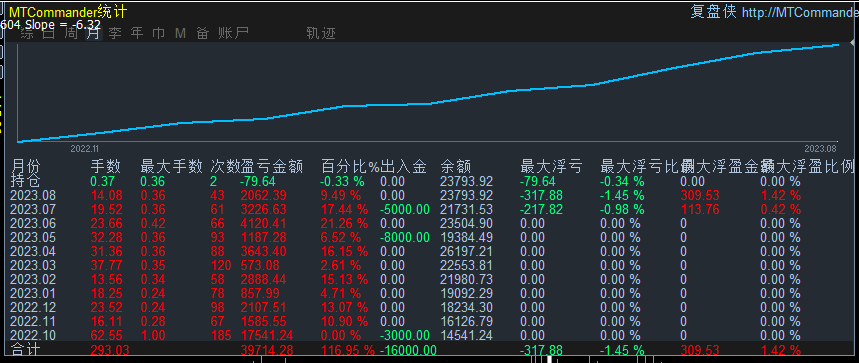Click the max lots value 1.00

click(153, 335)
